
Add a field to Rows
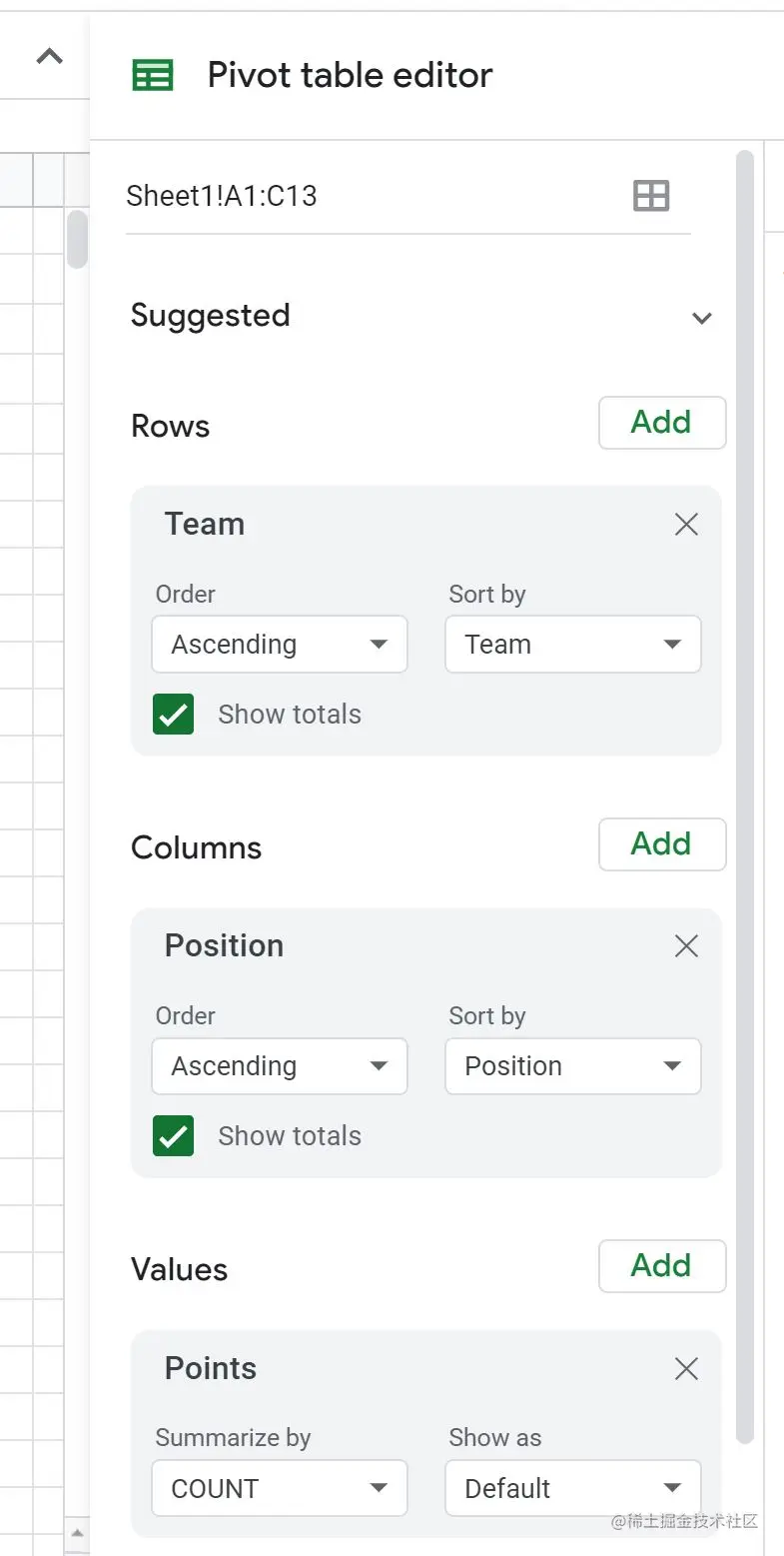[x=662, y=423]
